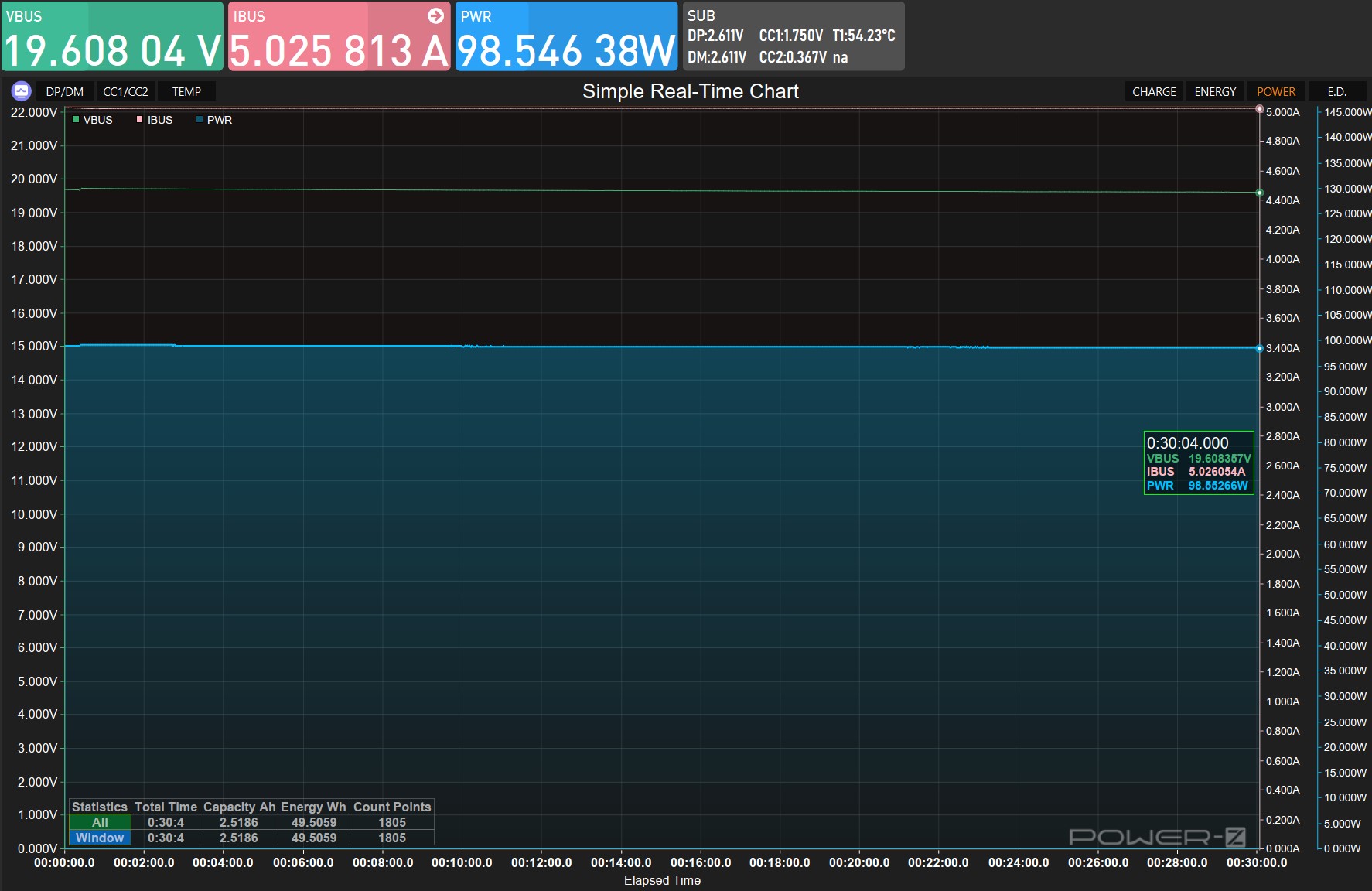Open the E.D. tab

tap(1336, 91)
